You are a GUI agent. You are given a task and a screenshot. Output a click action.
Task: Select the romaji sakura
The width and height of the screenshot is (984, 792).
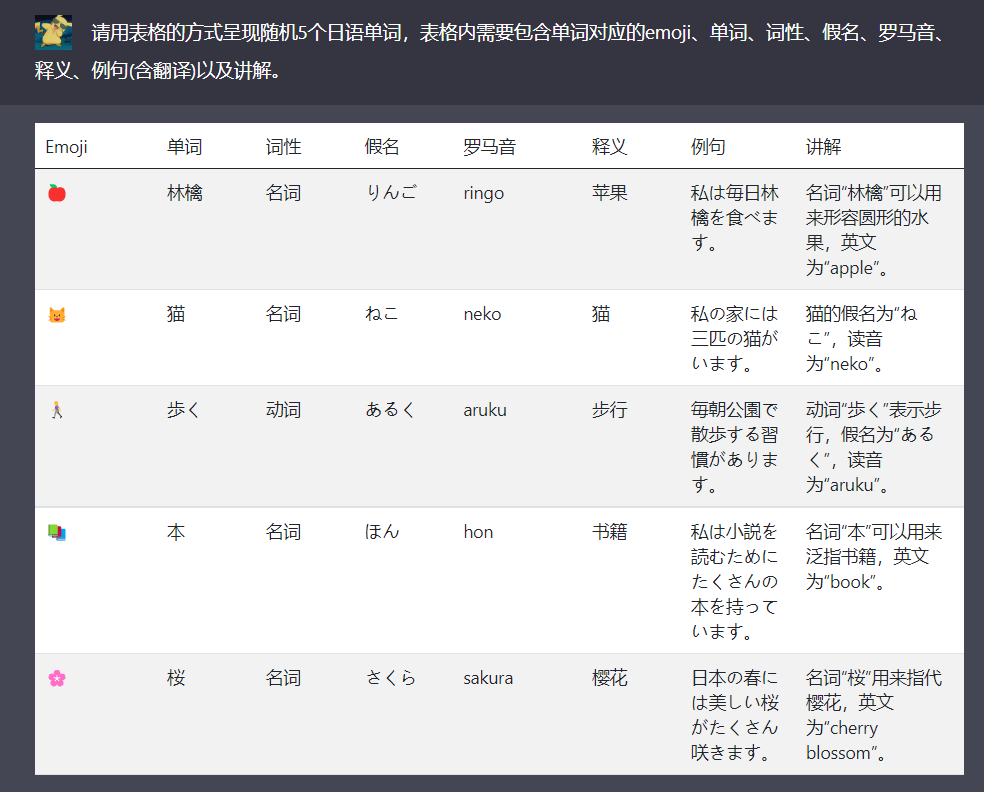[488, 678]
